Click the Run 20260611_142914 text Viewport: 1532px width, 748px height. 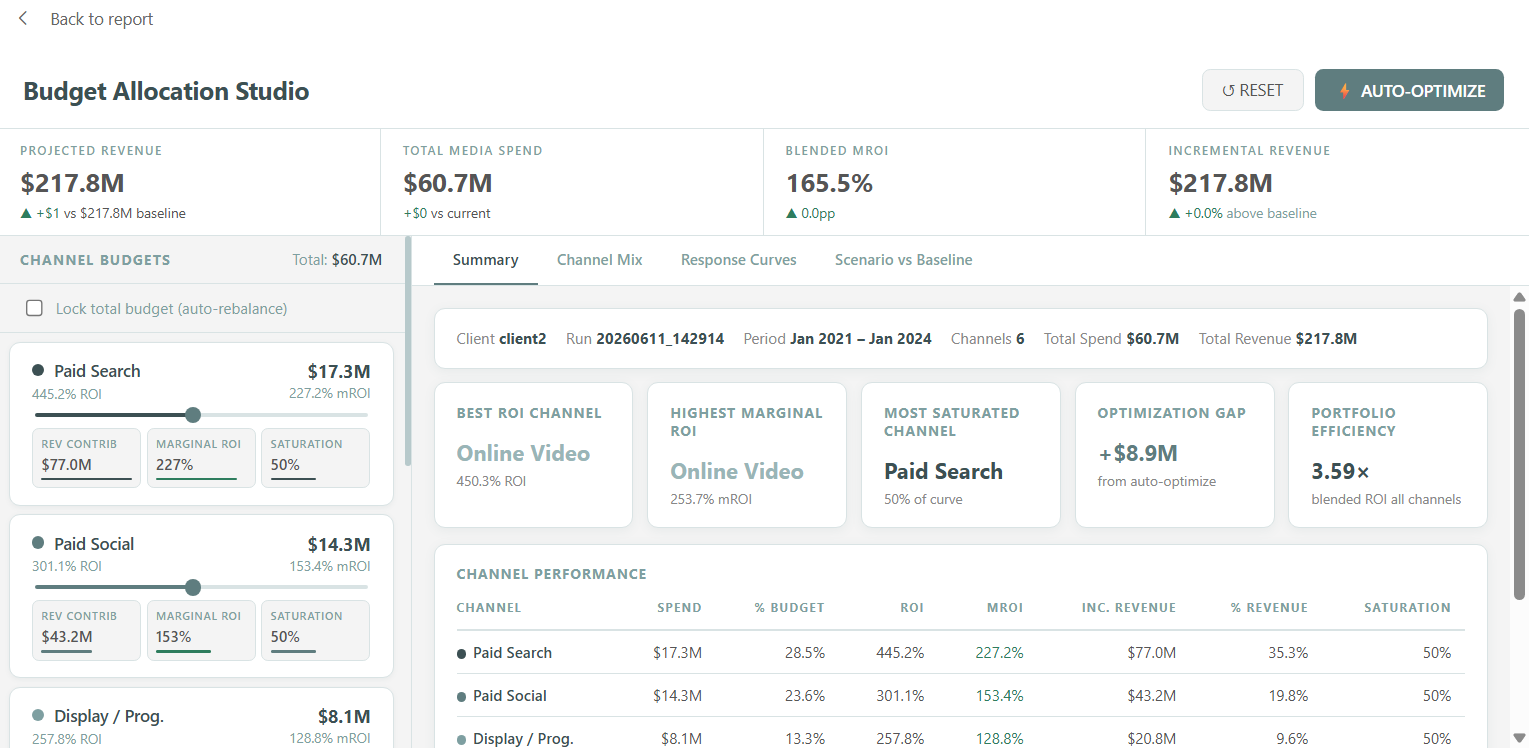[645, 339]
